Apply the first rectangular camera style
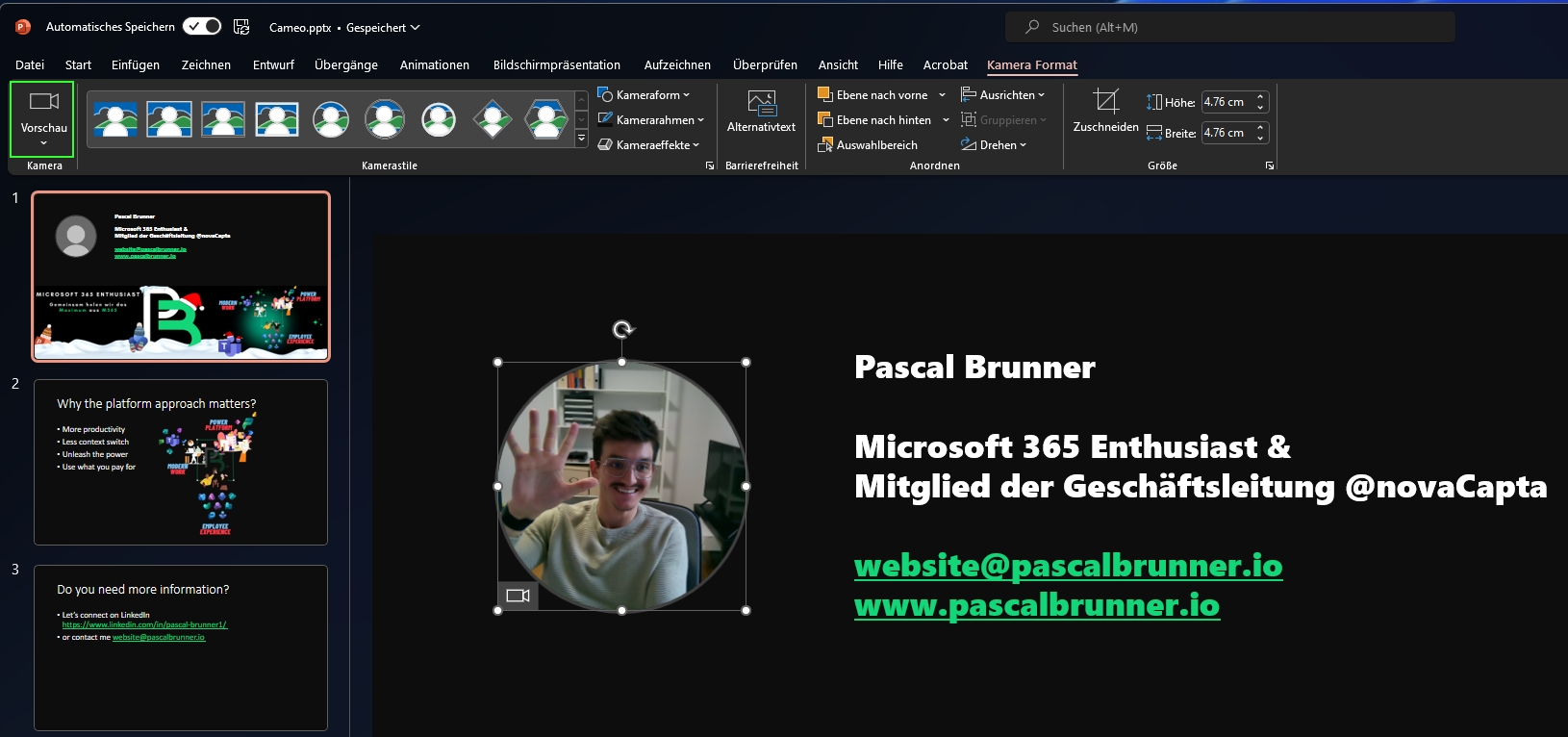 click(x=115, y=119)
